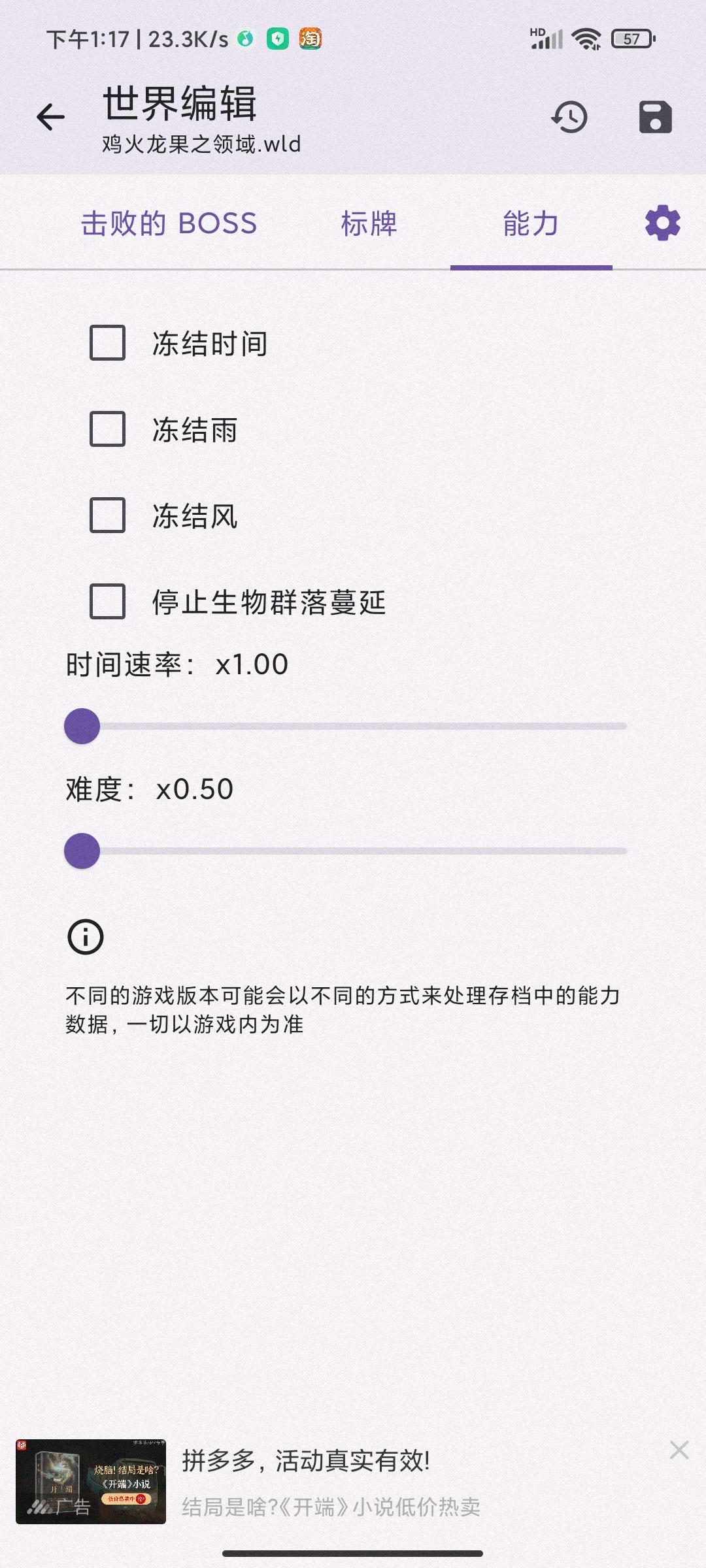Tap the Taobao status bar icon
The image size is (706, 1568).
(x=310, y=39)
